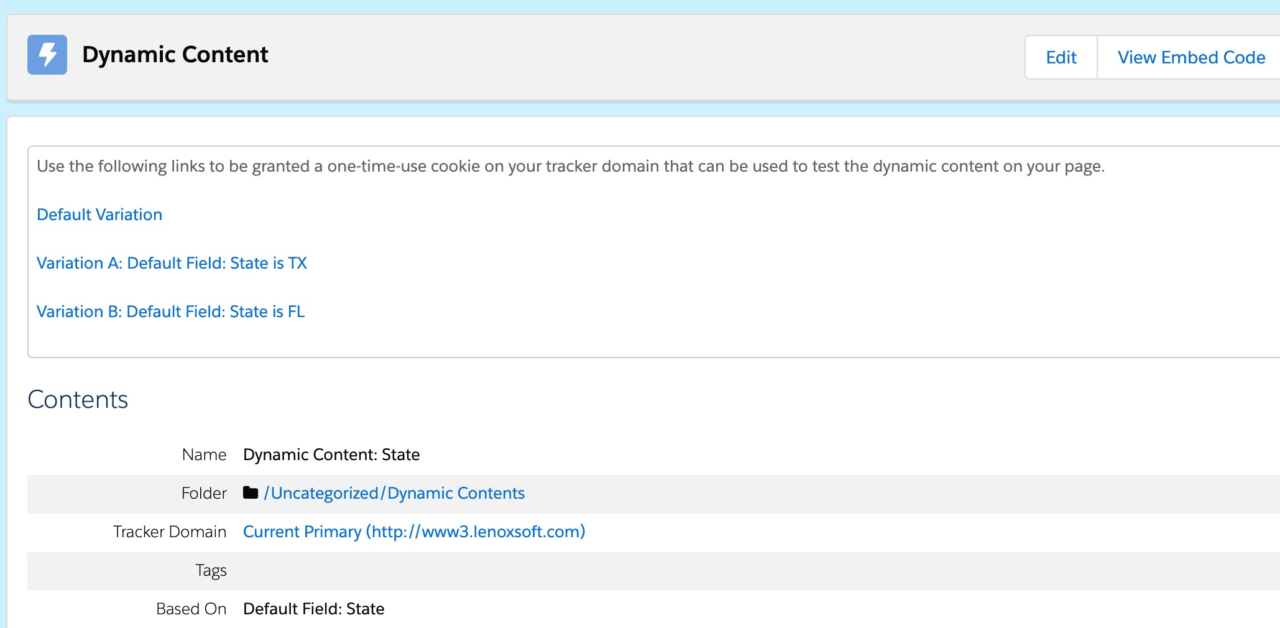Open Current Primary tracker domain link
This screenshot has width=1280, height=628.
414,532
